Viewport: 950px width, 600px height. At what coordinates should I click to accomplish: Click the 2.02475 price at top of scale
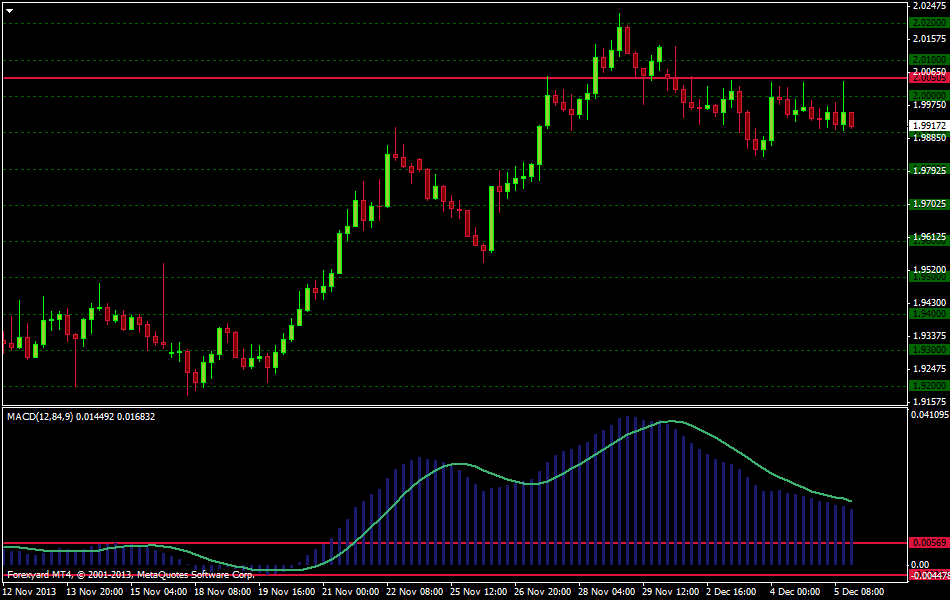929,6
